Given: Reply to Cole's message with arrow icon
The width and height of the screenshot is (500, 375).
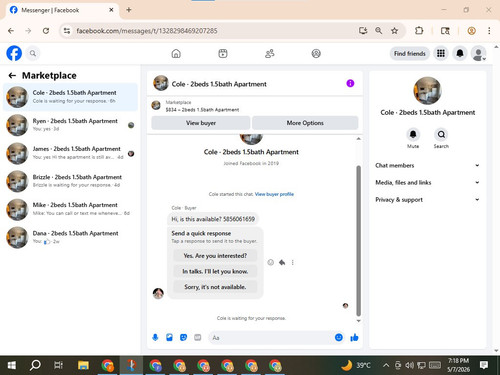Looking at the screenshot, I should coord(282,262).
